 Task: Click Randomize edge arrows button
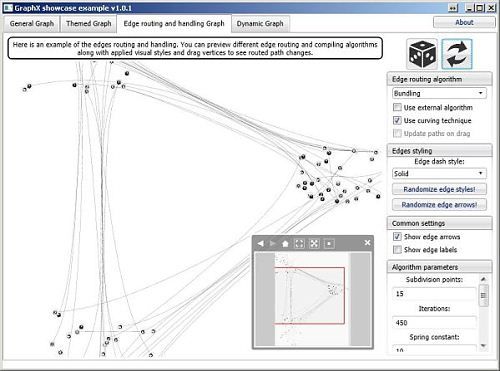pyautogui.click(x=439, y=205)
